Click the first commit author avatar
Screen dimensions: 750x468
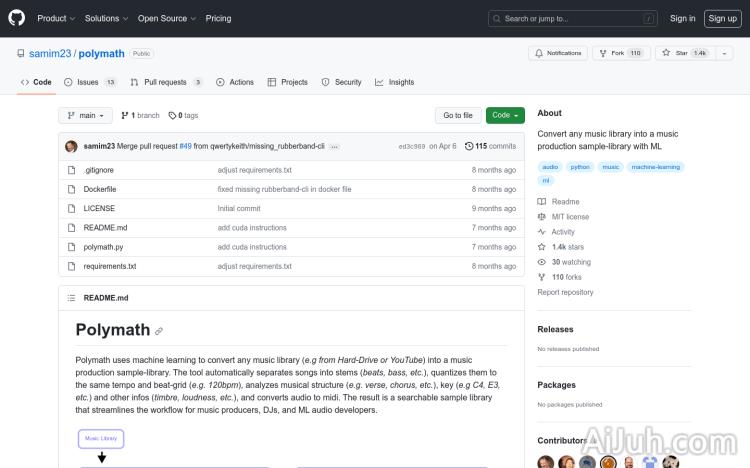point(71,146)
